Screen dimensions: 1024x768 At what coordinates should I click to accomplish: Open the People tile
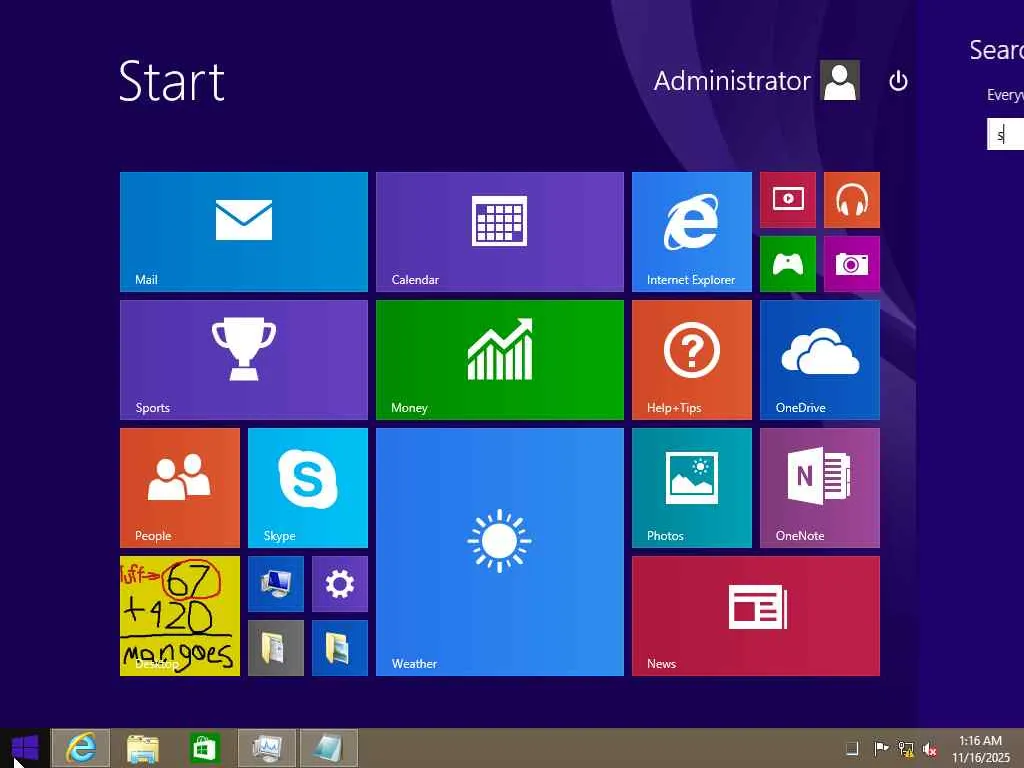pos(180,488)
